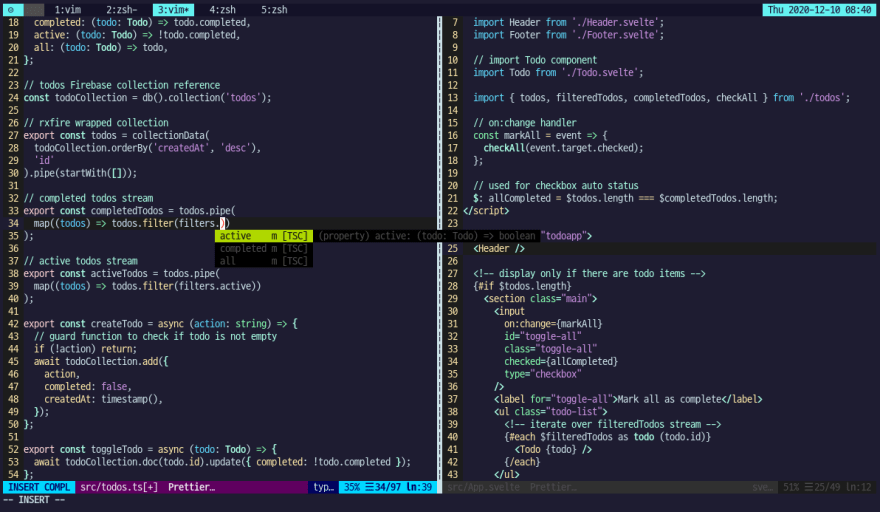The height and width of the screenshot is (512, 880).
Task: Click the 'createTodo' function name
Action: click(x=117, y=324)
